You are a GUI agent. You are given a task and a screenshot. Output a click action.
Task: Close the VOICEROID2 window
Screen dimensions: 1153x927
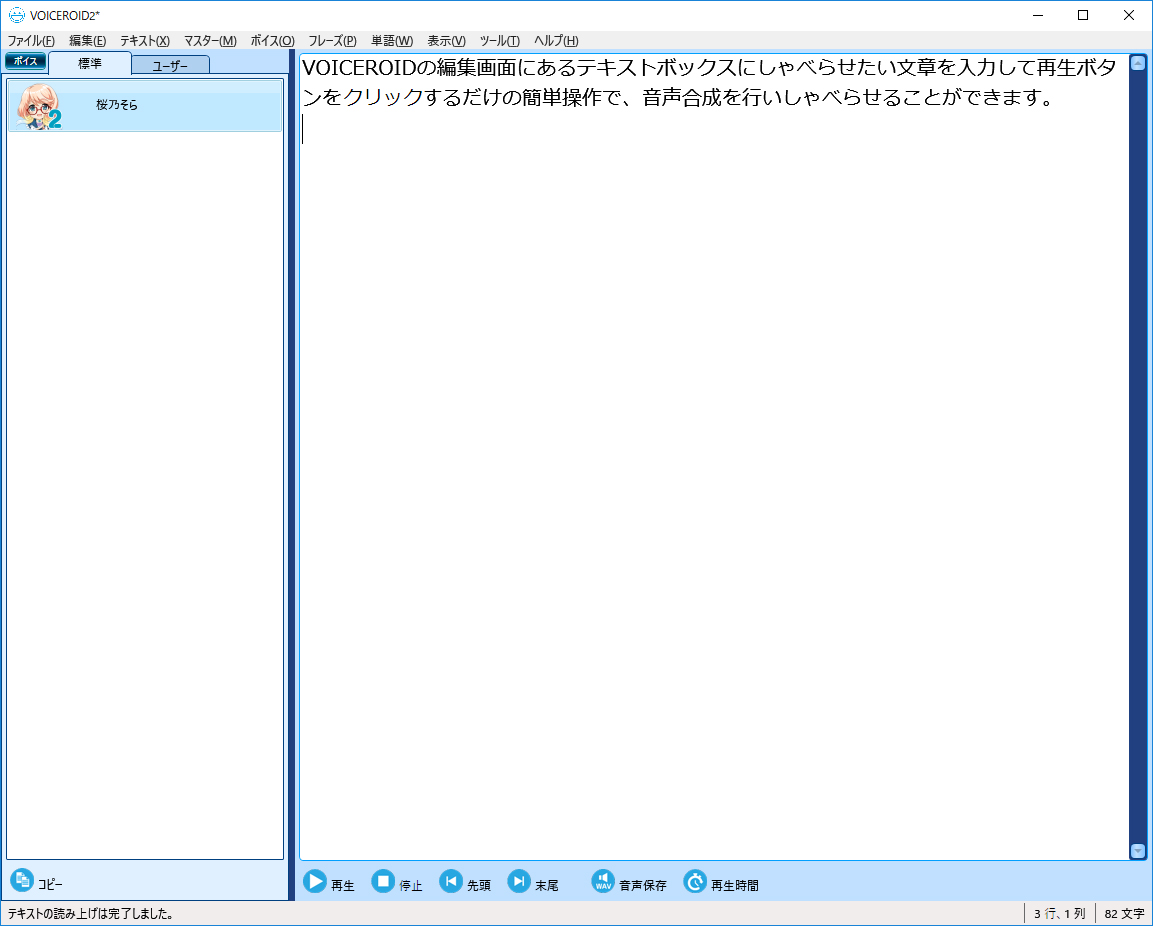tap(1129, 15)
